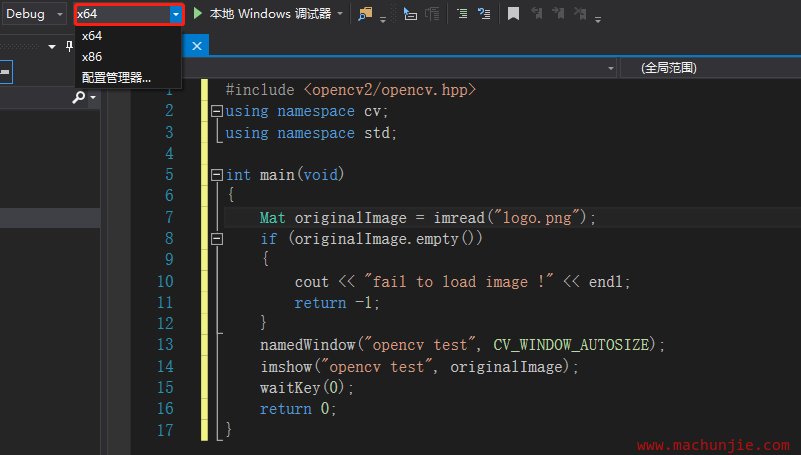Go to next bookmark icon
Viewport: 801px width, 455px height.
pyautogui.click(x=558, y=14)
